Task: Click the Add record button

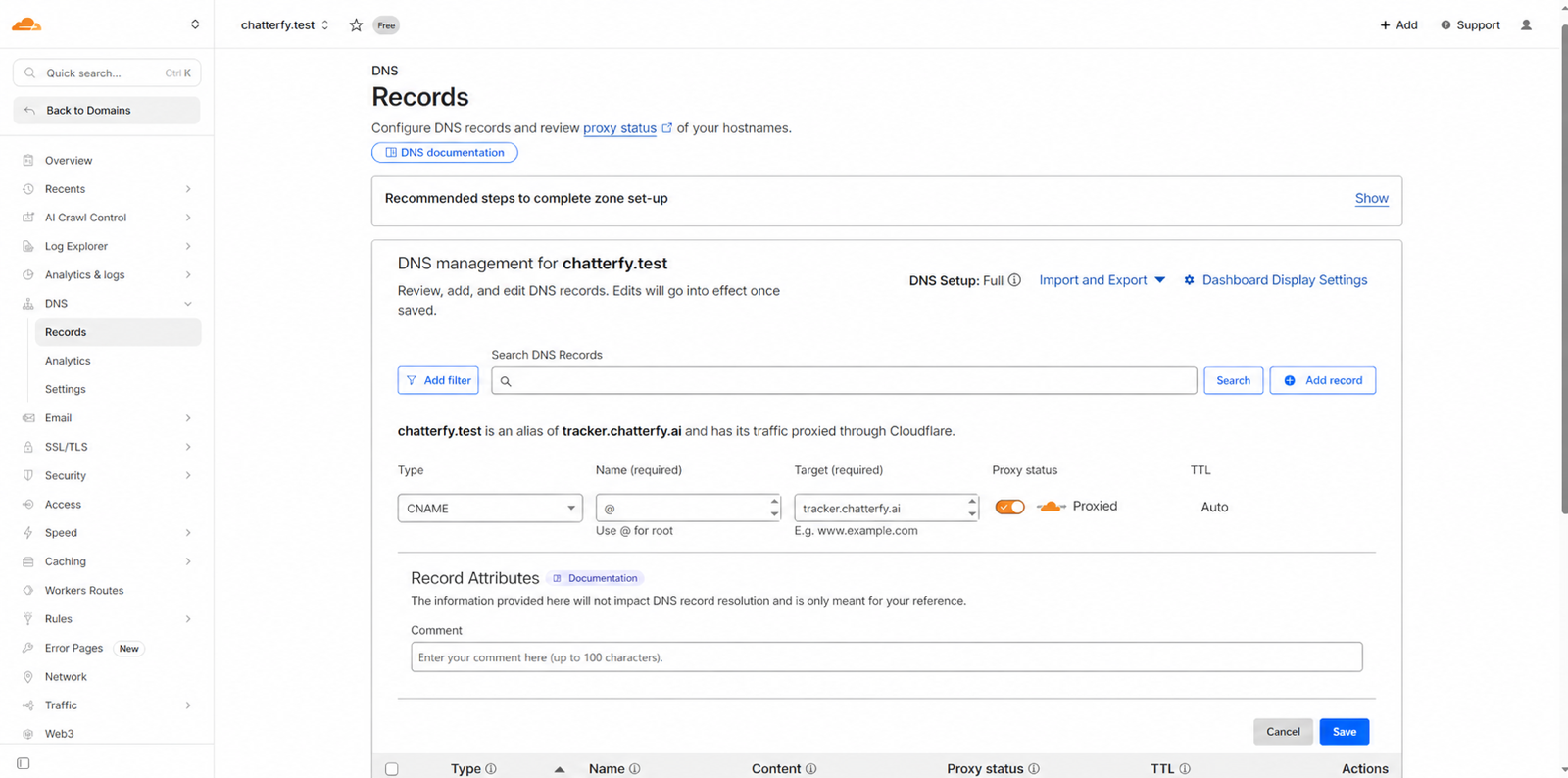Action: click(1323, 380)
